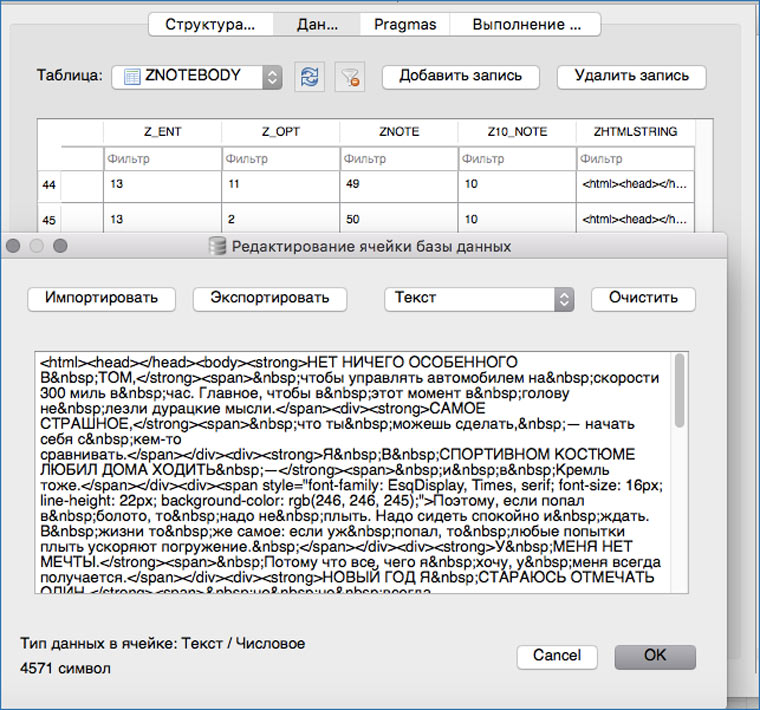This screenshot has width=760, height=710.
Task: Sort by the Z_ENT column header
Action: pyautogui.click(x=162, y=132)
